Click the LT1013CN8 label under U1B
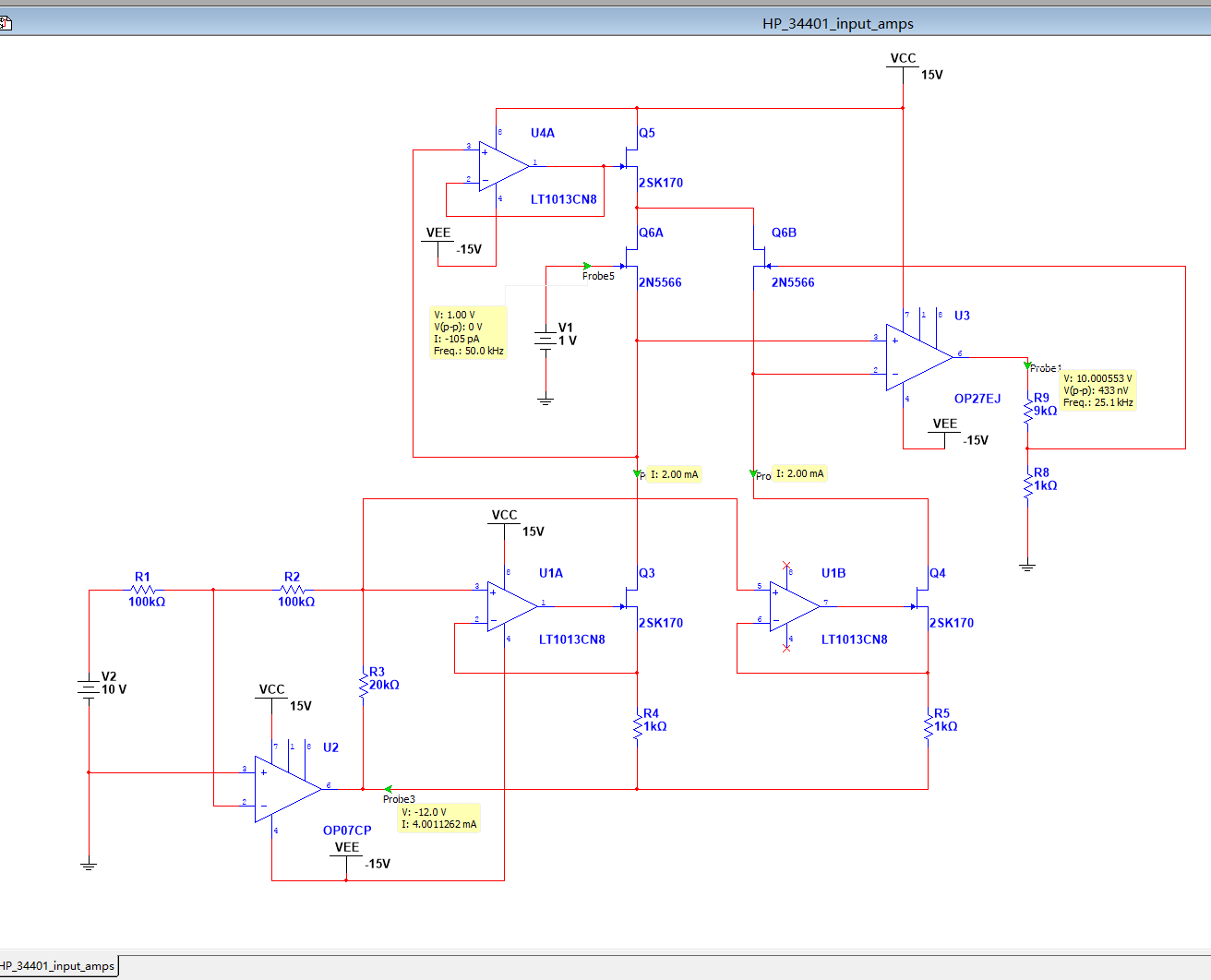 click(x=855, y=639)
